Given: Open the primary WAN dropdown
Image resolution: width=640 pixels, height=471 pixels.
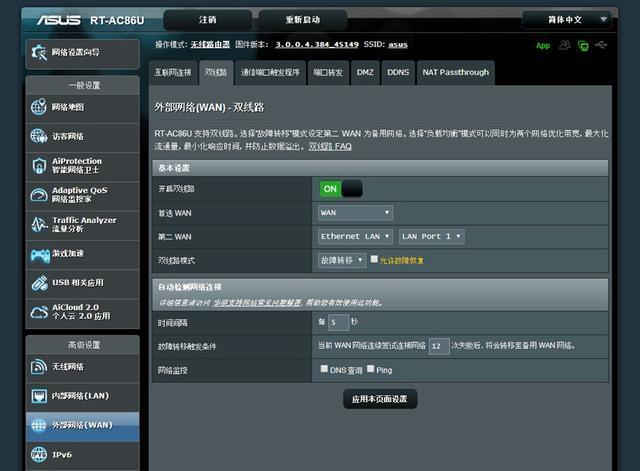Looking at the screenshot, I should [x=355, y=213].
